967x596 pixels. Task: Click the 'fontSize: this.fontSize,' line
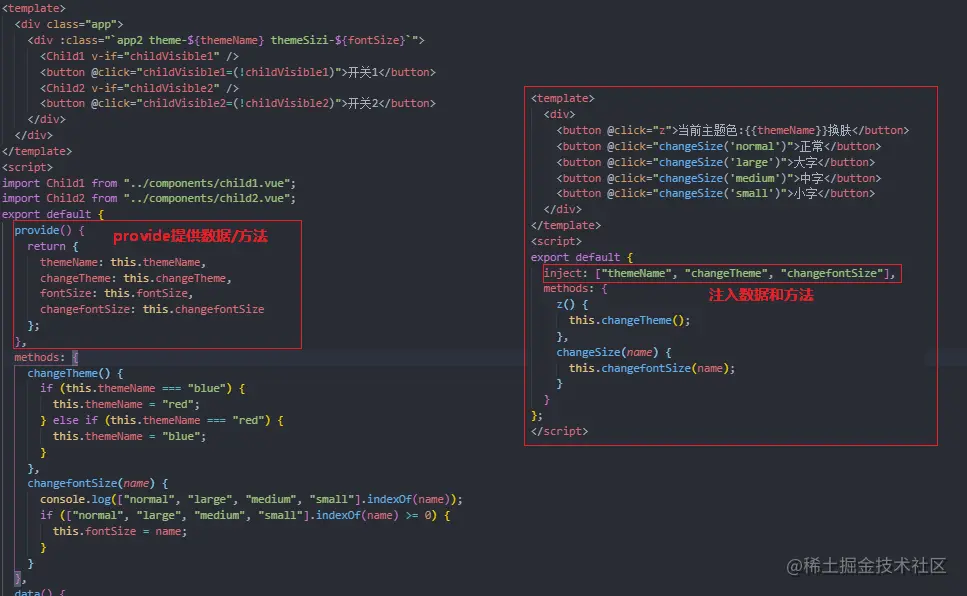pyautogui.click(x=117, y=293)
